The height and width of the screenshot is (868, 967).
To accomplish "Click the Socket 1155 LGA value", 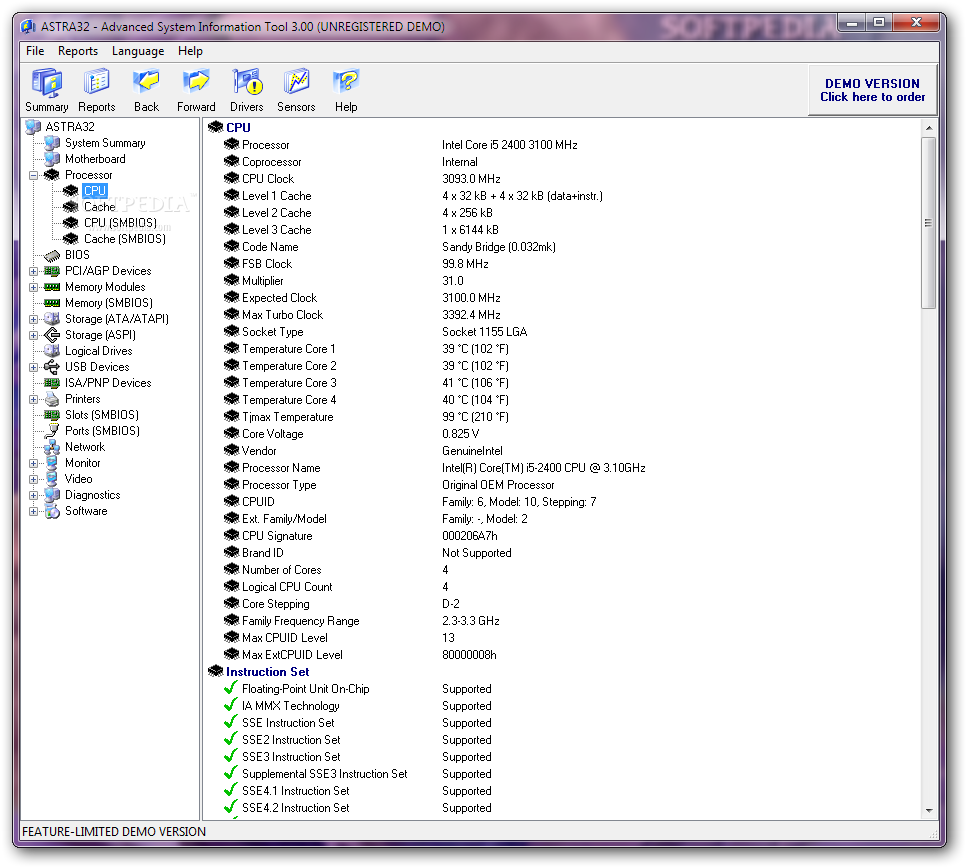I will (x=484, y=332).
